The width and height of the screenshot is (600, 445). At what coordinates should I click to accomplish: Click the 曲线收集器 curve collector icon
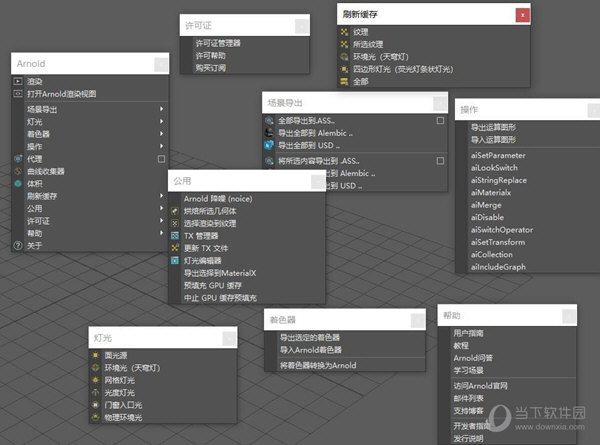pyautogui.click(x=18, y=171)
